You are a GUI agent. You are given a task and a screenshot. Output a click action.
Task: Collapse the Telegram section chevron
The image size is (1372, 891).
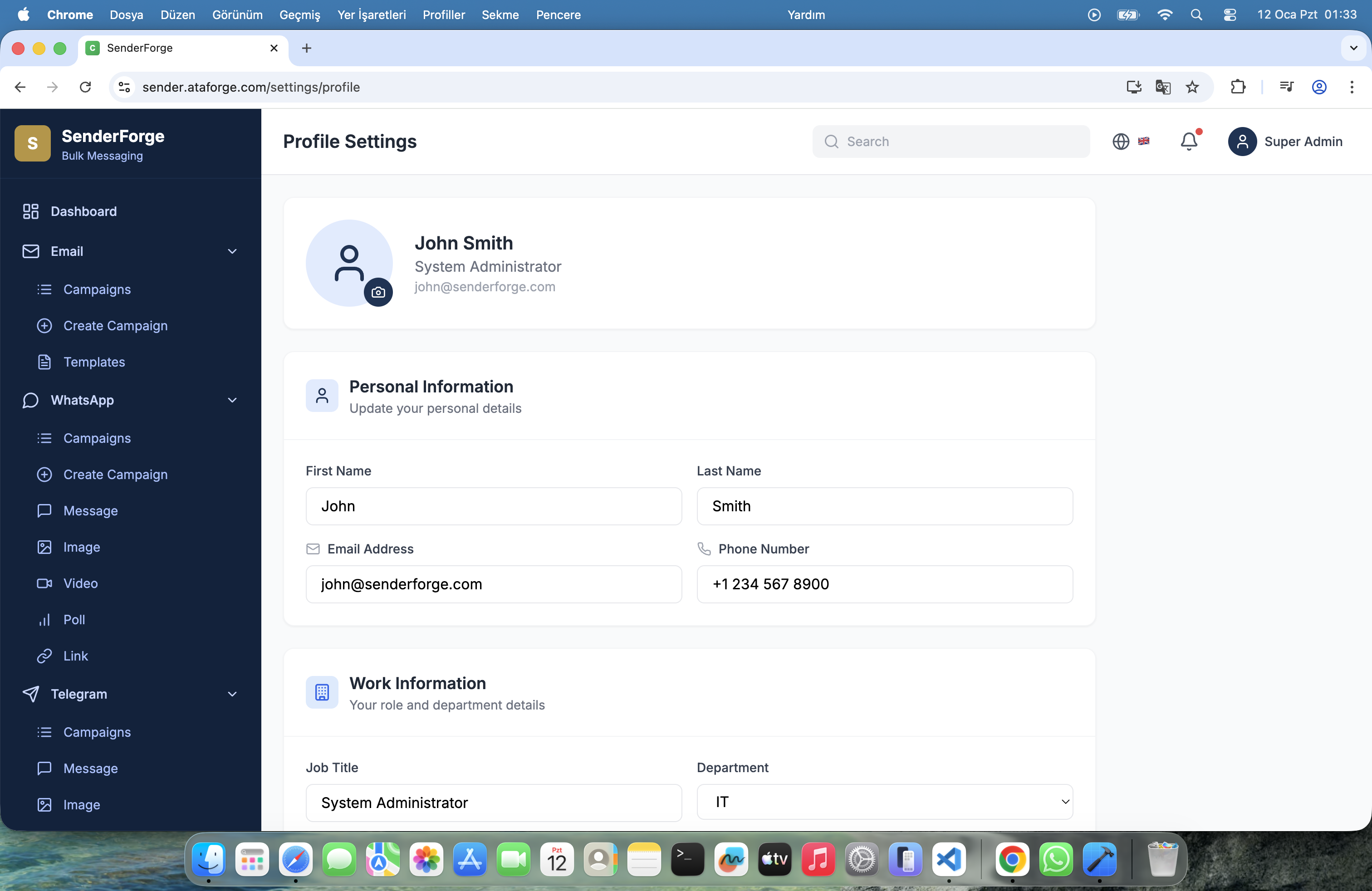232,694
